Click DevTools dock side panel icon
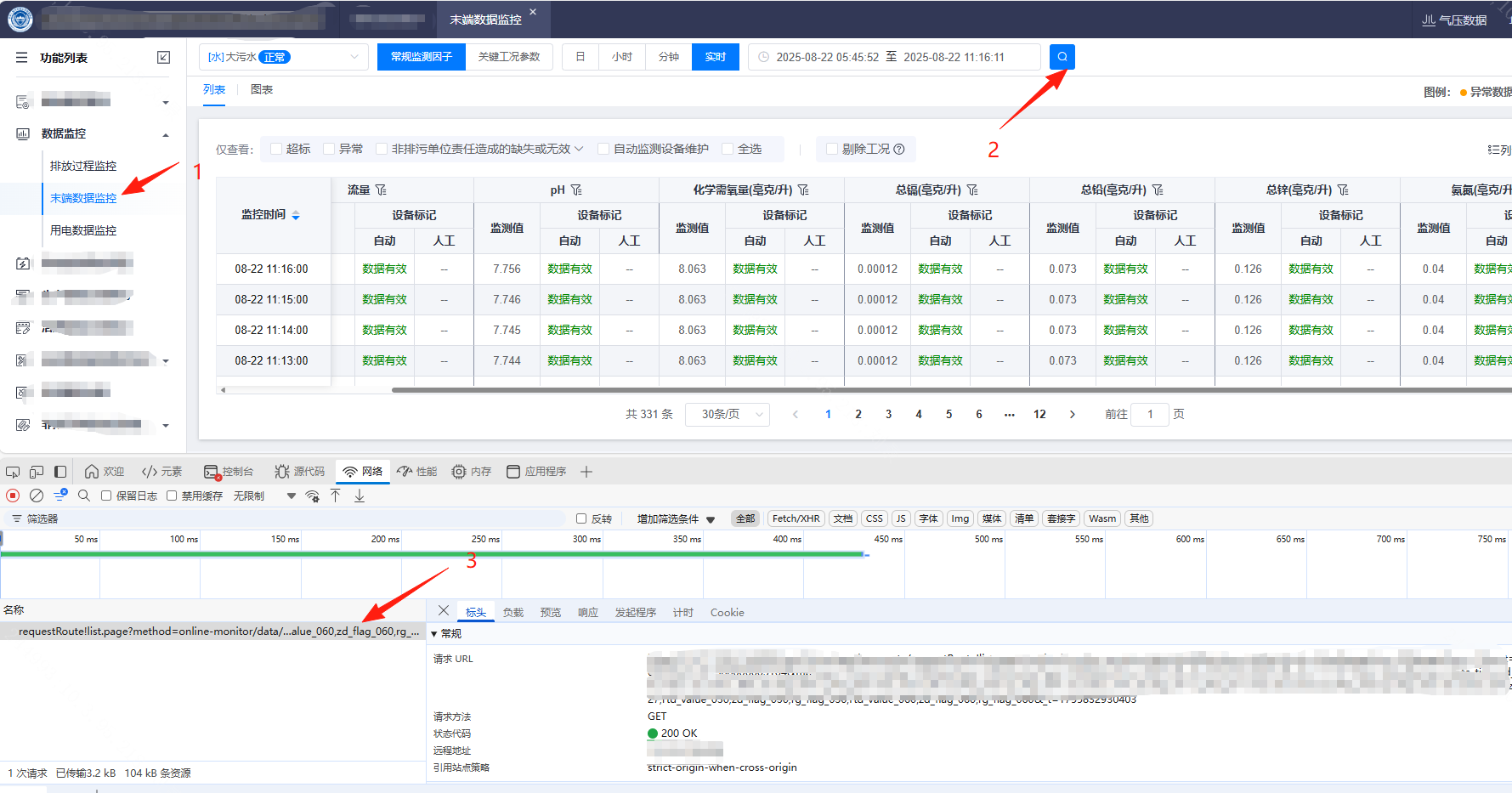Viewport: 1512px width, 793px height. 60,472
